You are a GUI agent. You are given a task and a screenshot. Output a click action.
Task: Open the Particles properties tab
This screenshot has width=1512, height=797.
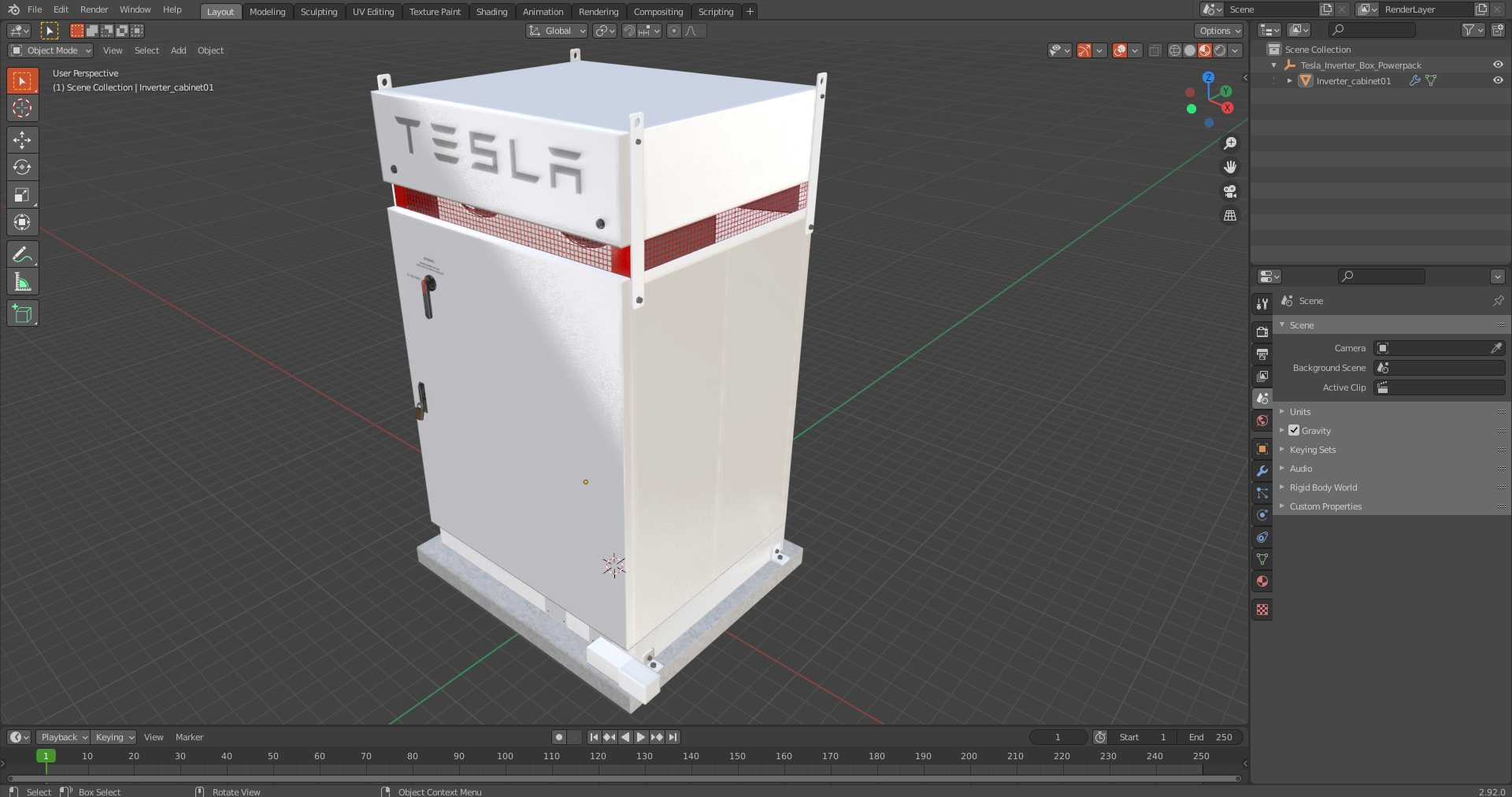pyautogui.click(x=1262, y=493)
